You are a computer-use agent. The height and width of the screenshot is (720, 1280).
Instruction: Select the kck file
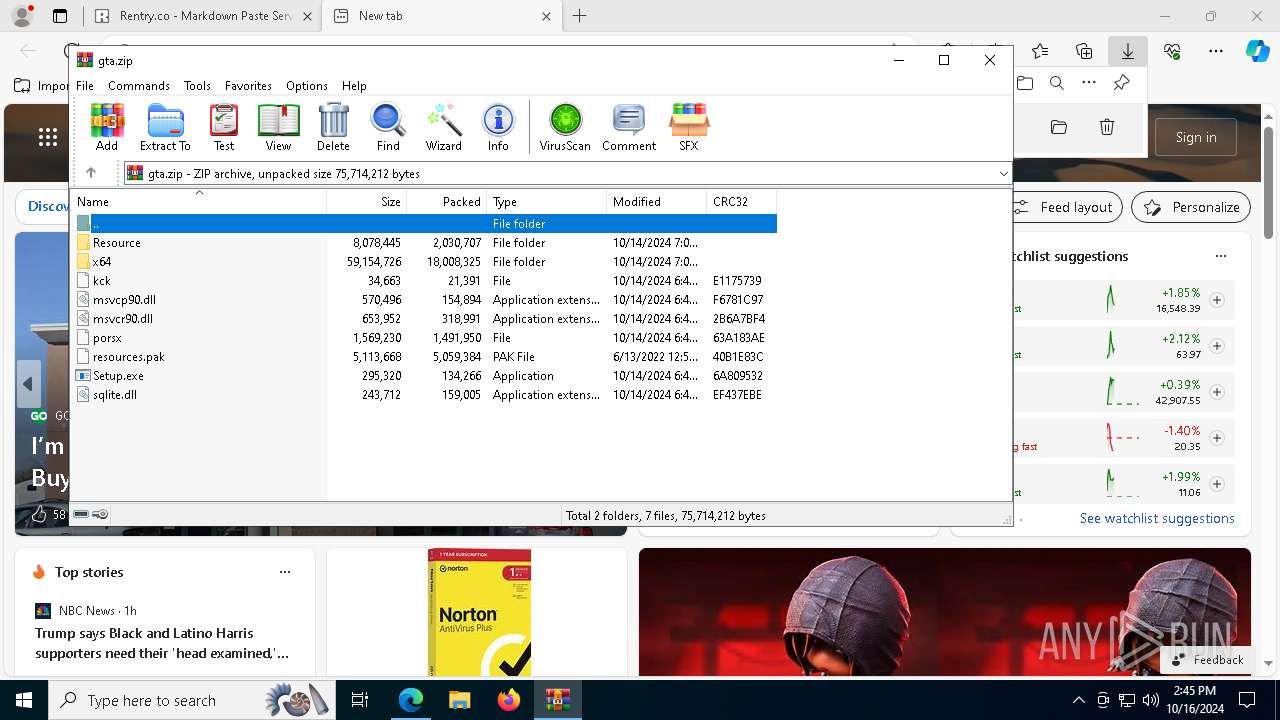tap(424, 281)
